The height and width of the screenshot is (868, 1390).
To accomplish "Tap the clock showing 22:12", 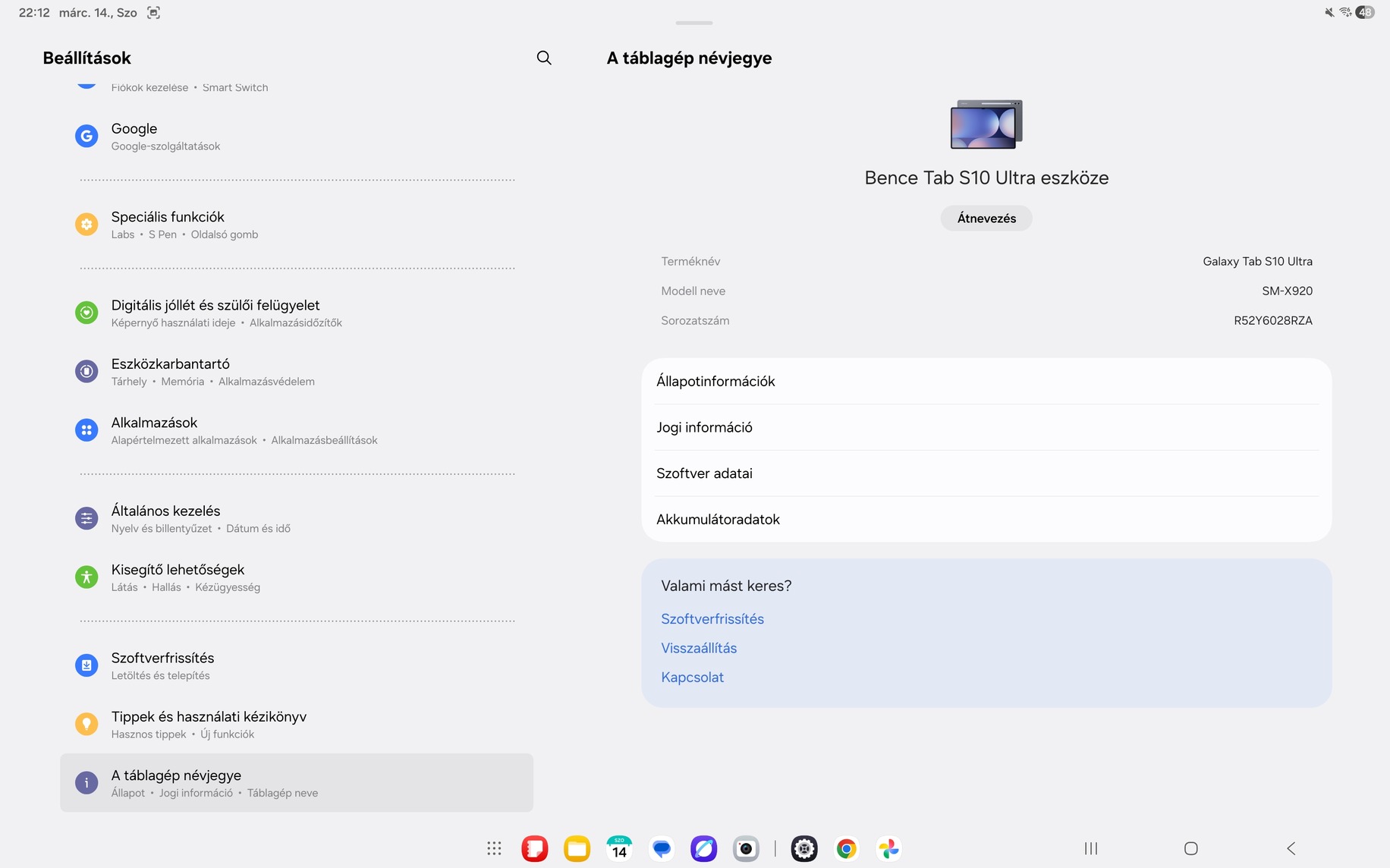I will [x=34, y=13].
